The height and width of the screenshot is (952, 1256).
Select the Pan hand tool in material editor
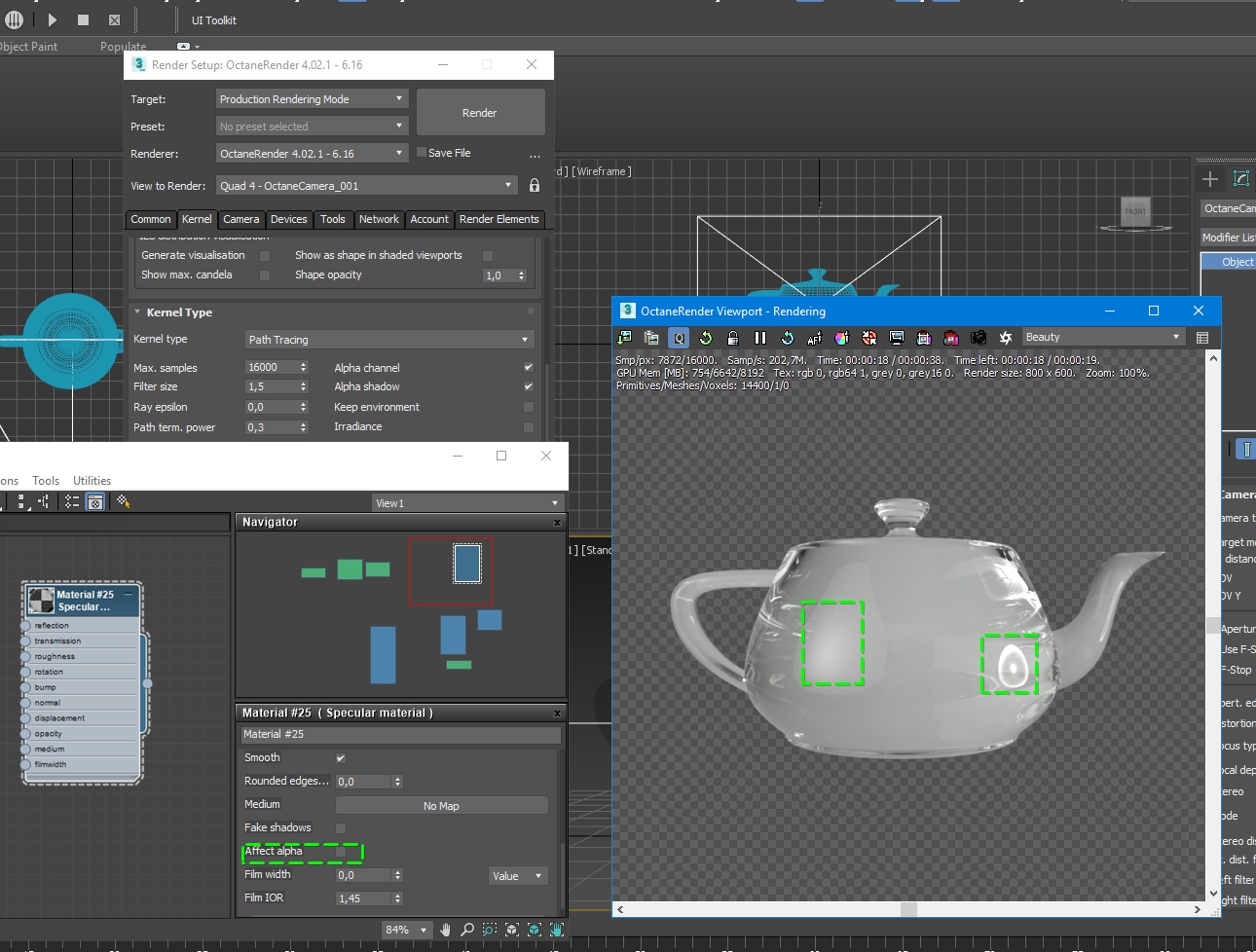(x=446, y=930)
